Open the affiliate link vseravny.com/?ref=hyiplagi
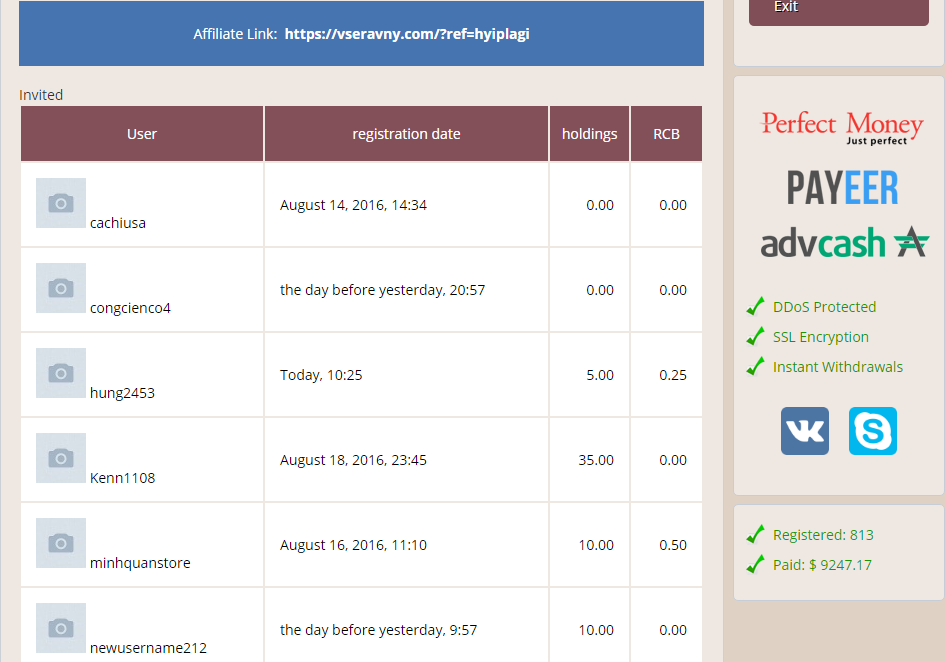The image size is (945, 662). tap(407, 34)
